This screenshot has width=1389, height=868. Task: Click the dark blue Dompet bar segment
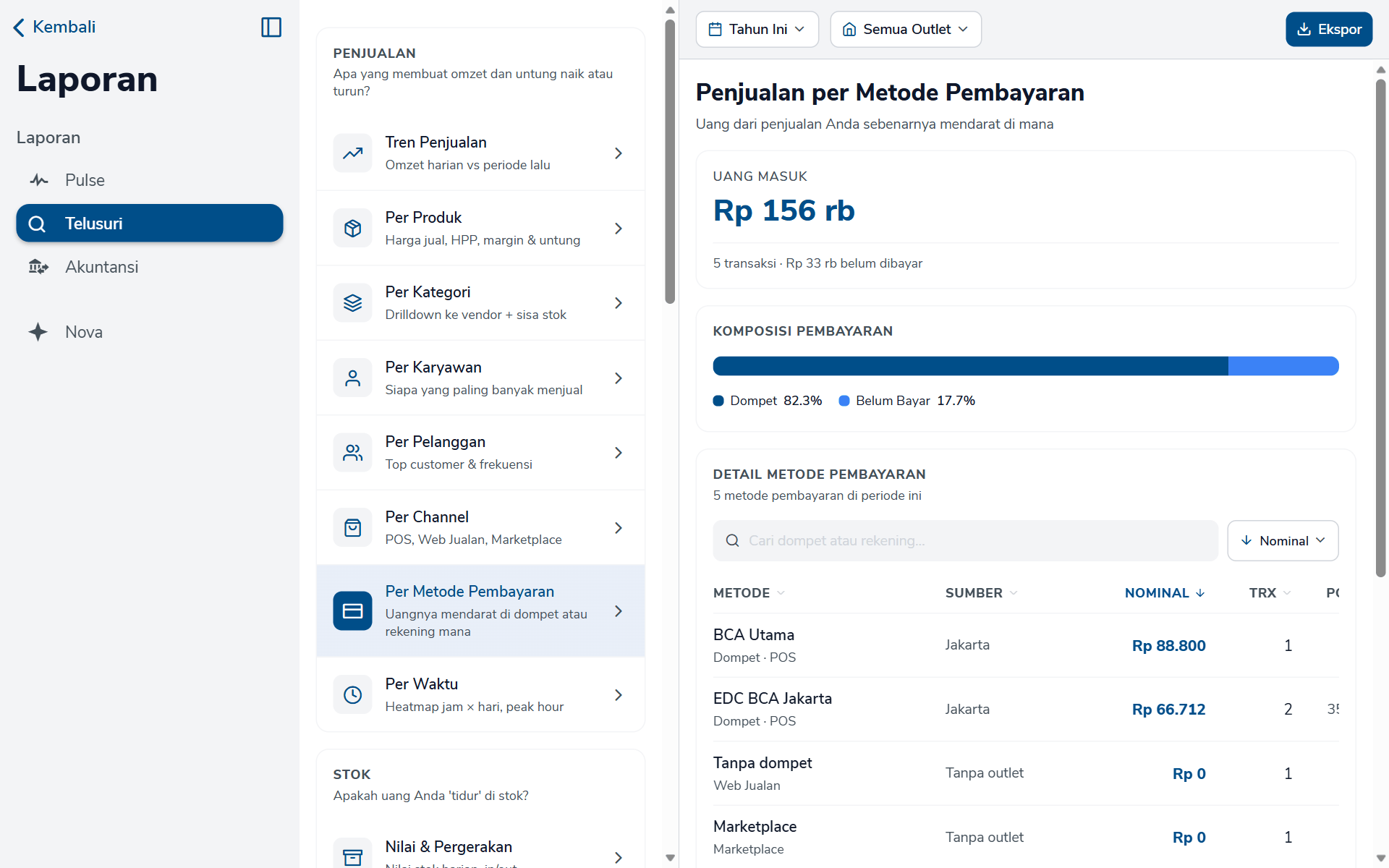970,366
